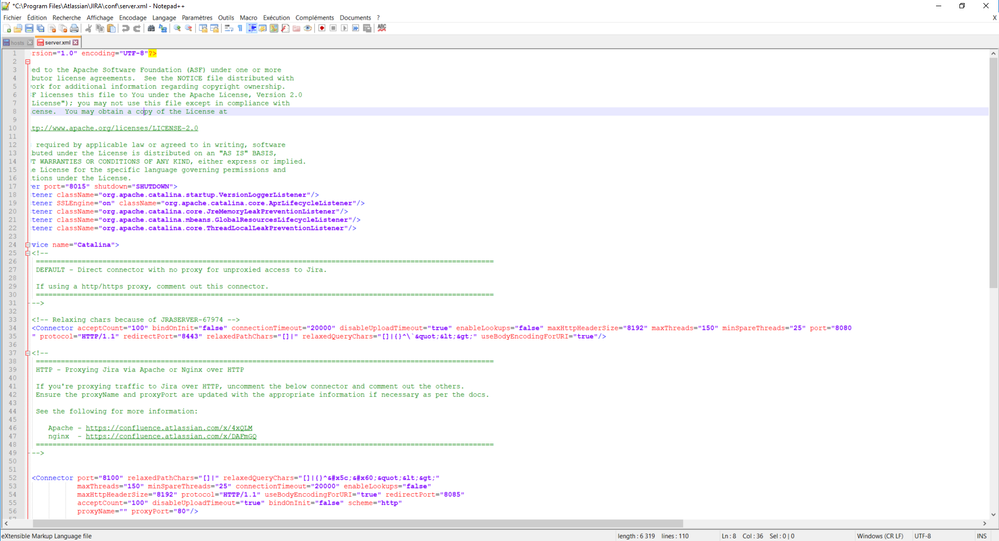Open Find with binoculars icon

[x=151, y=28]
